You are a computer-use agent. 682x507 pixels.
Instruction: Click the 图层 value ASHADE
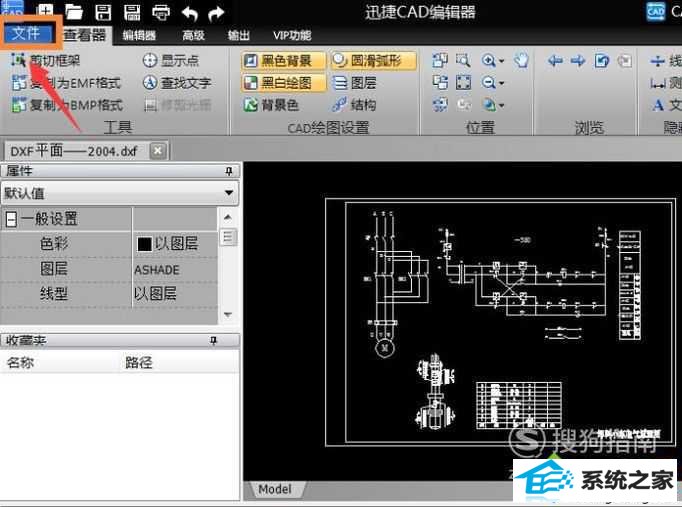(x=174, y=270)
